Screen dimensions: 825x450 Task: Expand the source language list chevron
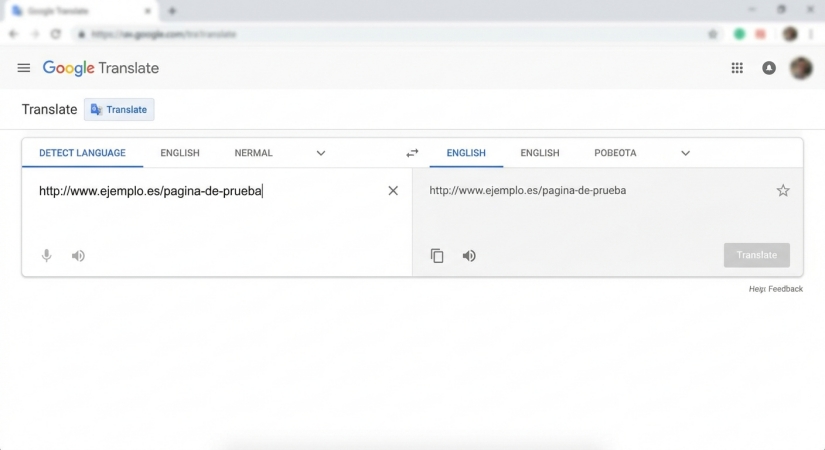click(x=320, y=153)
